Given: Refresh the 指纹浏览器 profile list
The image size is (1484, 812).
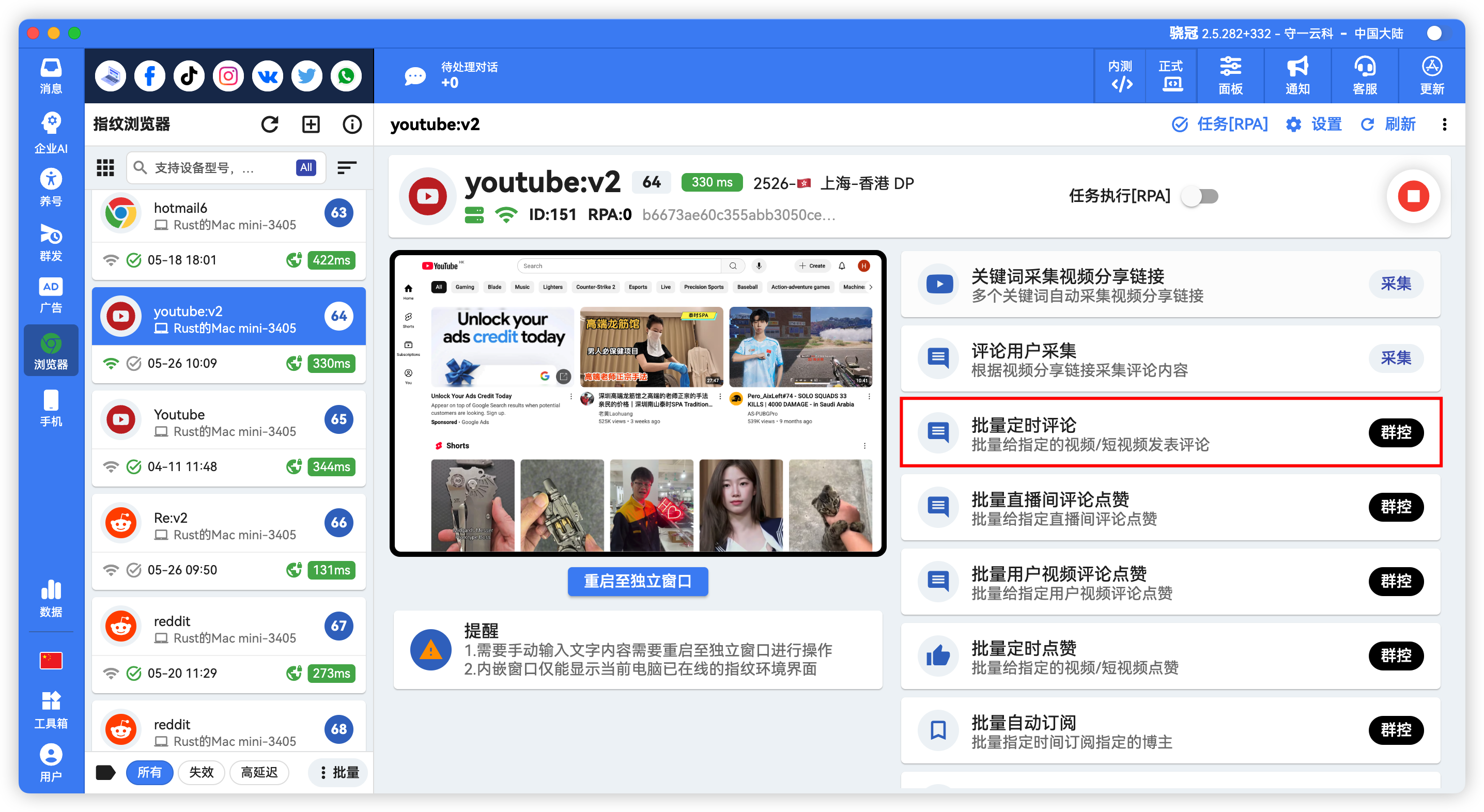Looking at the screenshot, I should tap(270, 124).
